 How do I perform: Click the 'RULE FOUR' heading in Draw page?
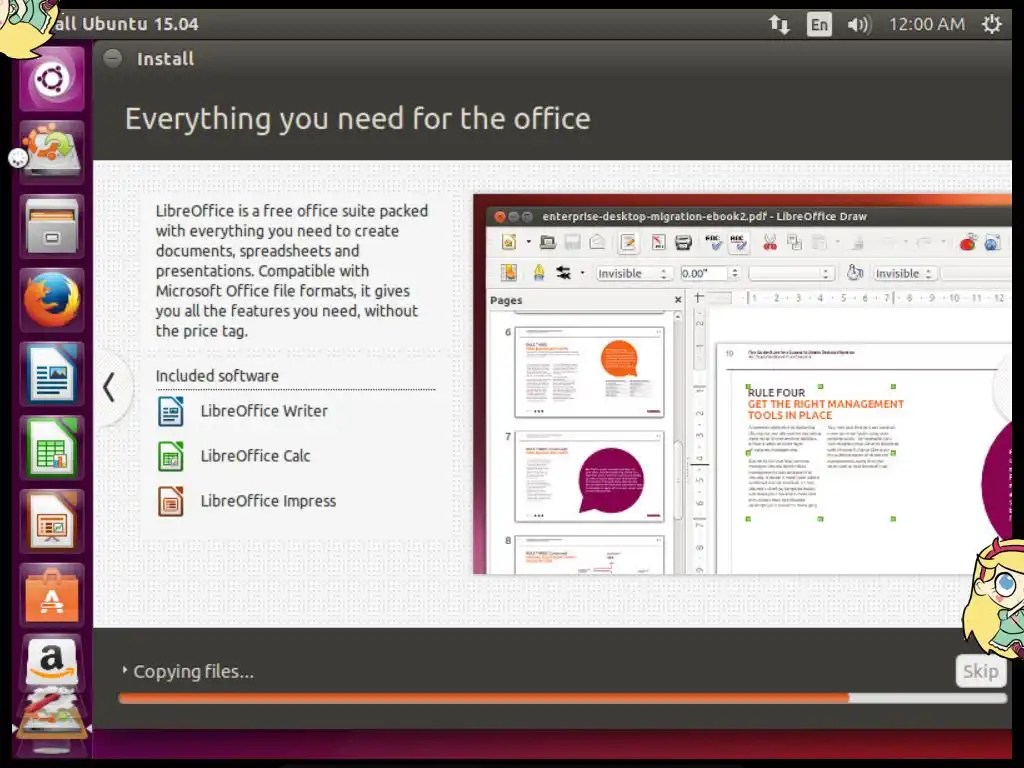pyautogui.click(x=776, y=392)
